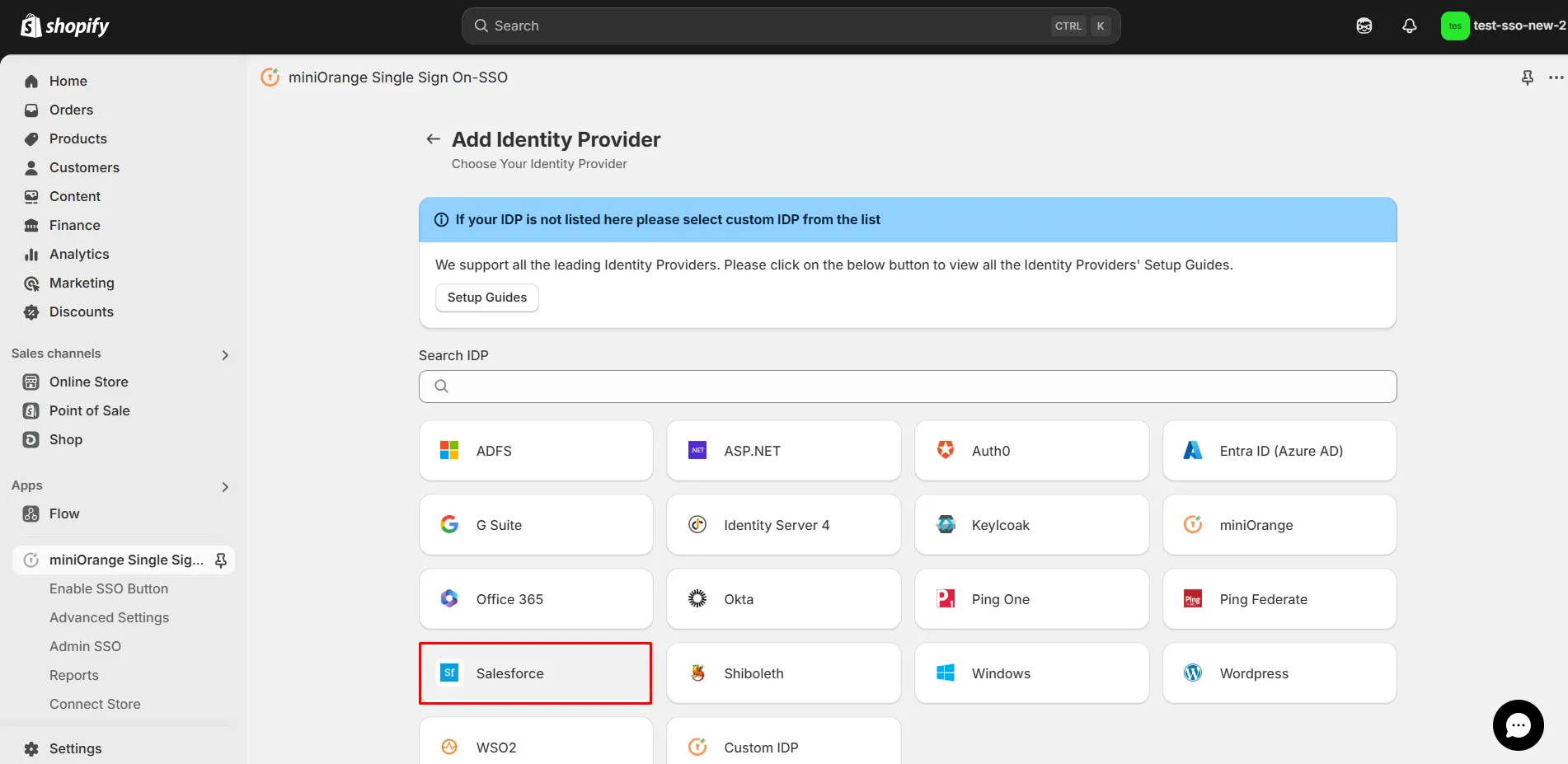Click the miniOrange provider logo

pyautogui.click(x=1193, y=524)
